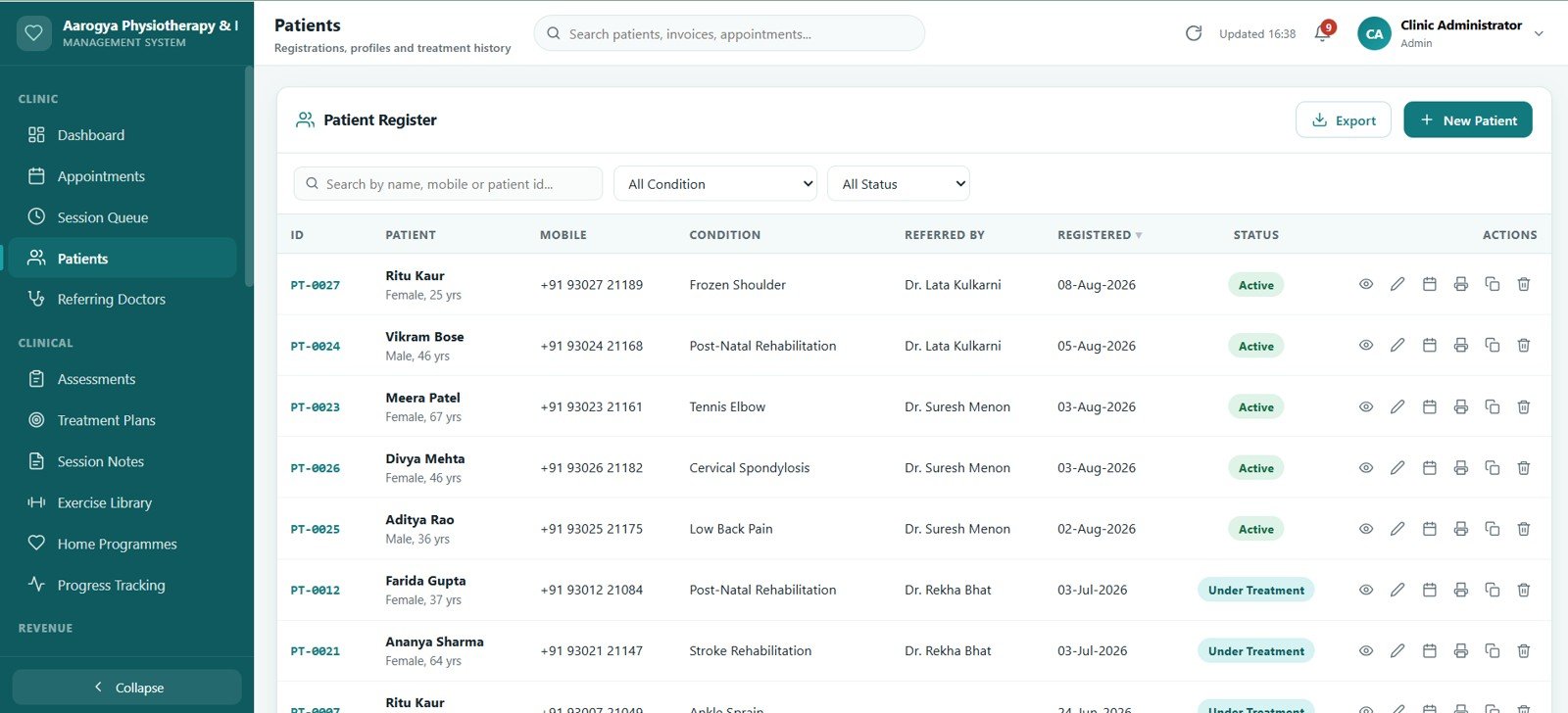Delete Vikram Bose's record

(x=1524, y=345)
